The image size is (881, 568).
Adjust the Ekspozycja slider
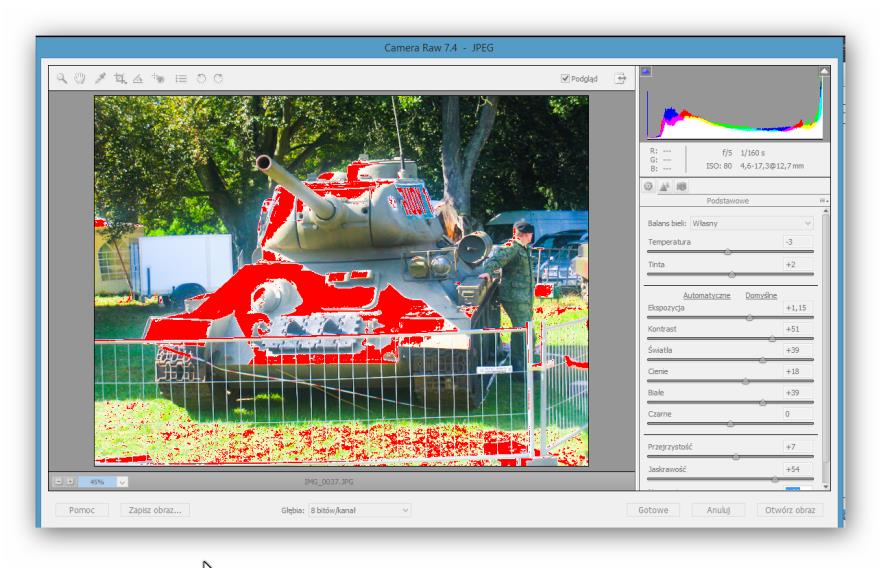750,317
